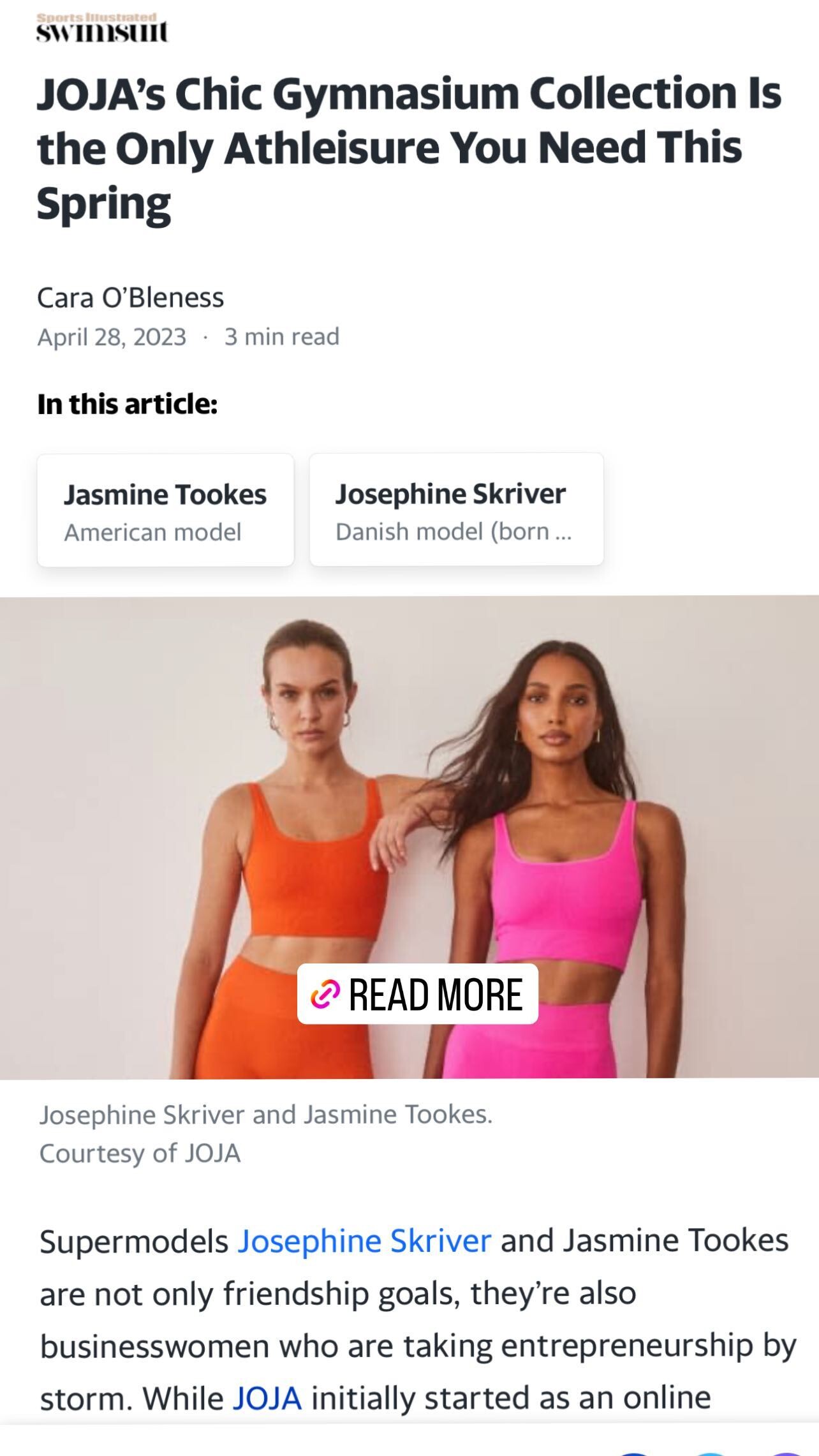Select author name Cara O'Bleness
Image resolution: width=819 pixels, height=1456 pixels.
[131, 298]
